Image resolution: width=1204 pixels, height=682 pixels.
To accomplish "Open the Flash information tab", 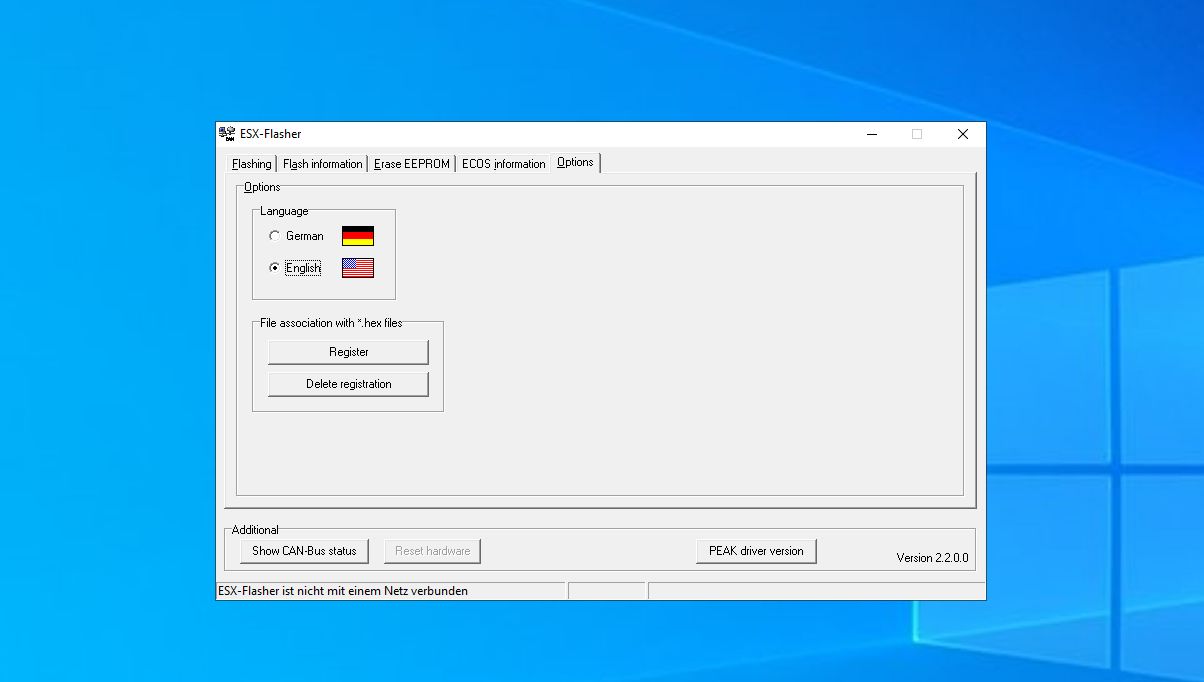I will [322, 163].
